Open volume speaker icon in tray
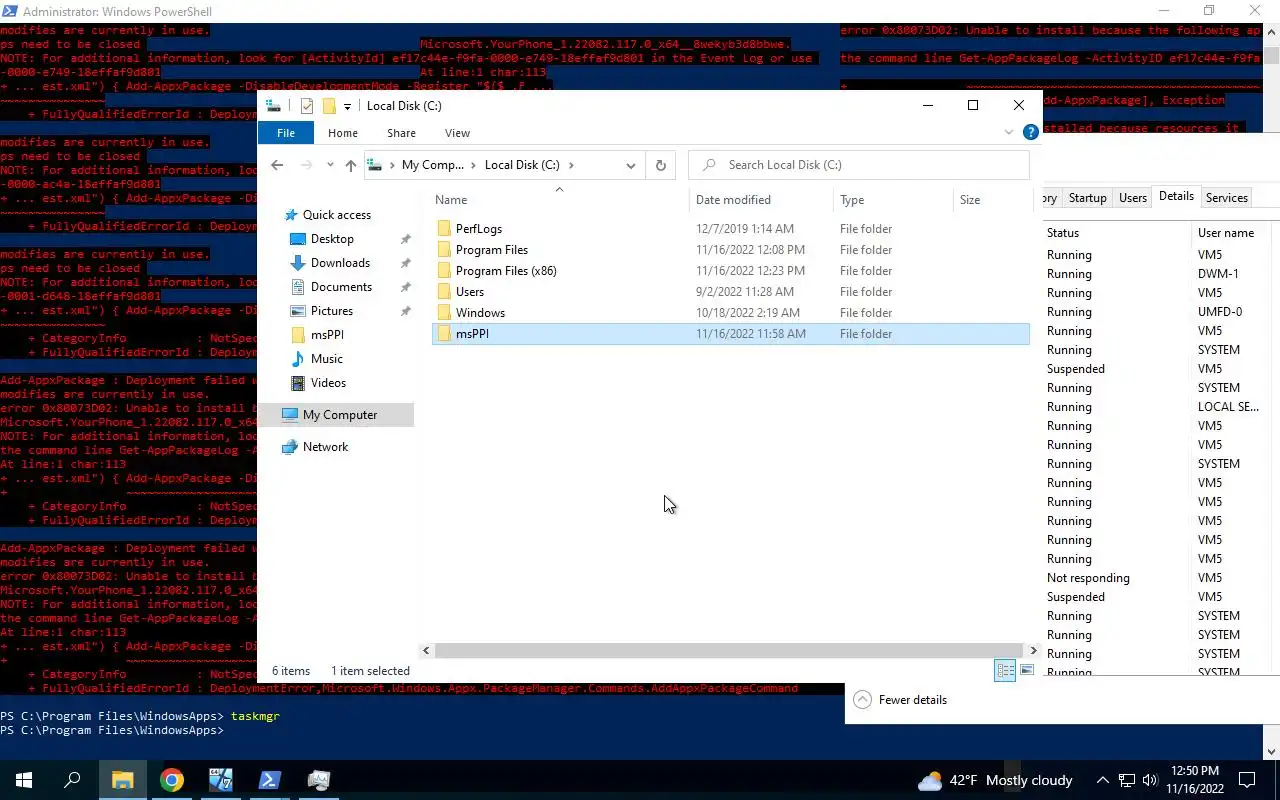The image size is (1280, 800). [x=1149, y=780]
